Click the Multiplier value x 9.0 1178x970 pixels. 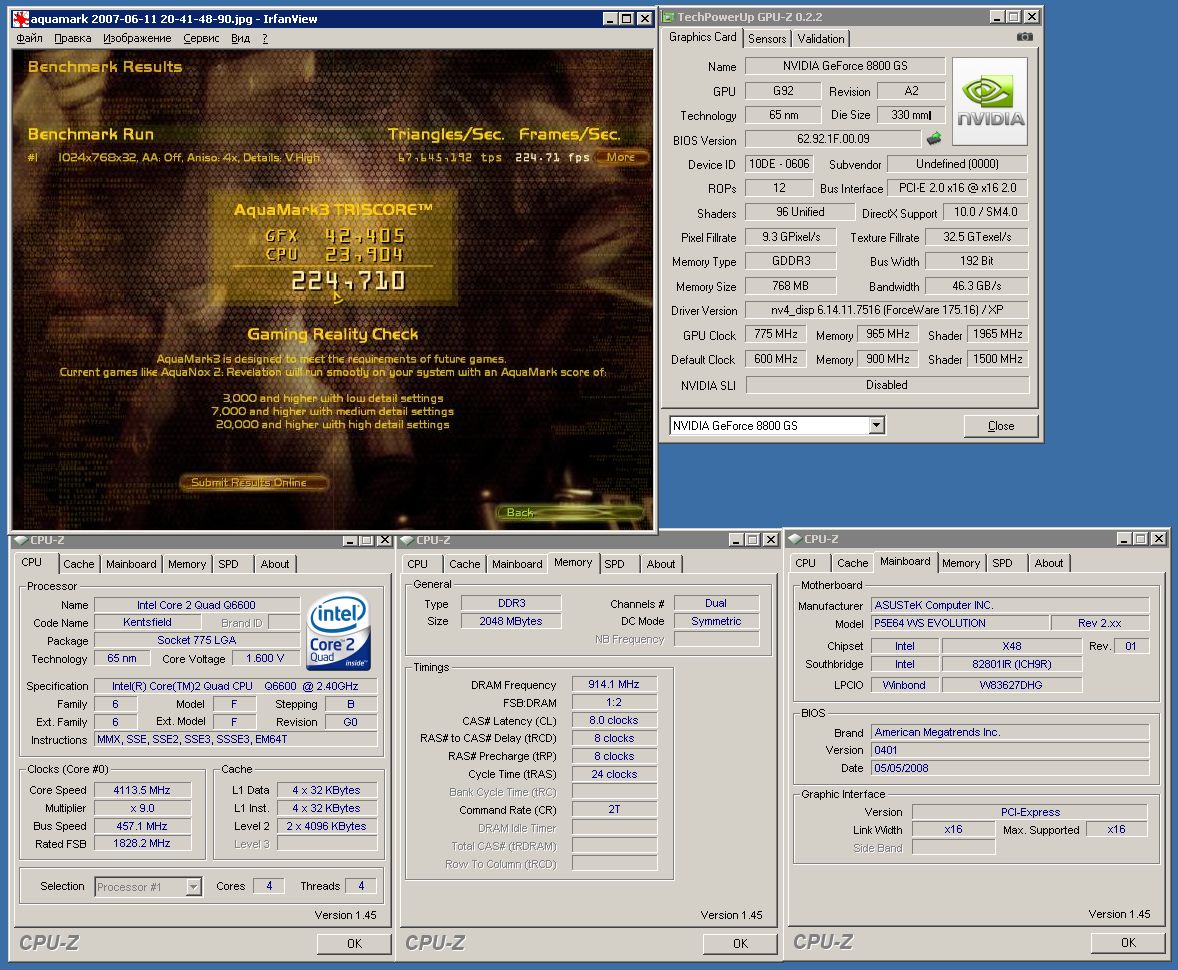[x=142, y=808]
